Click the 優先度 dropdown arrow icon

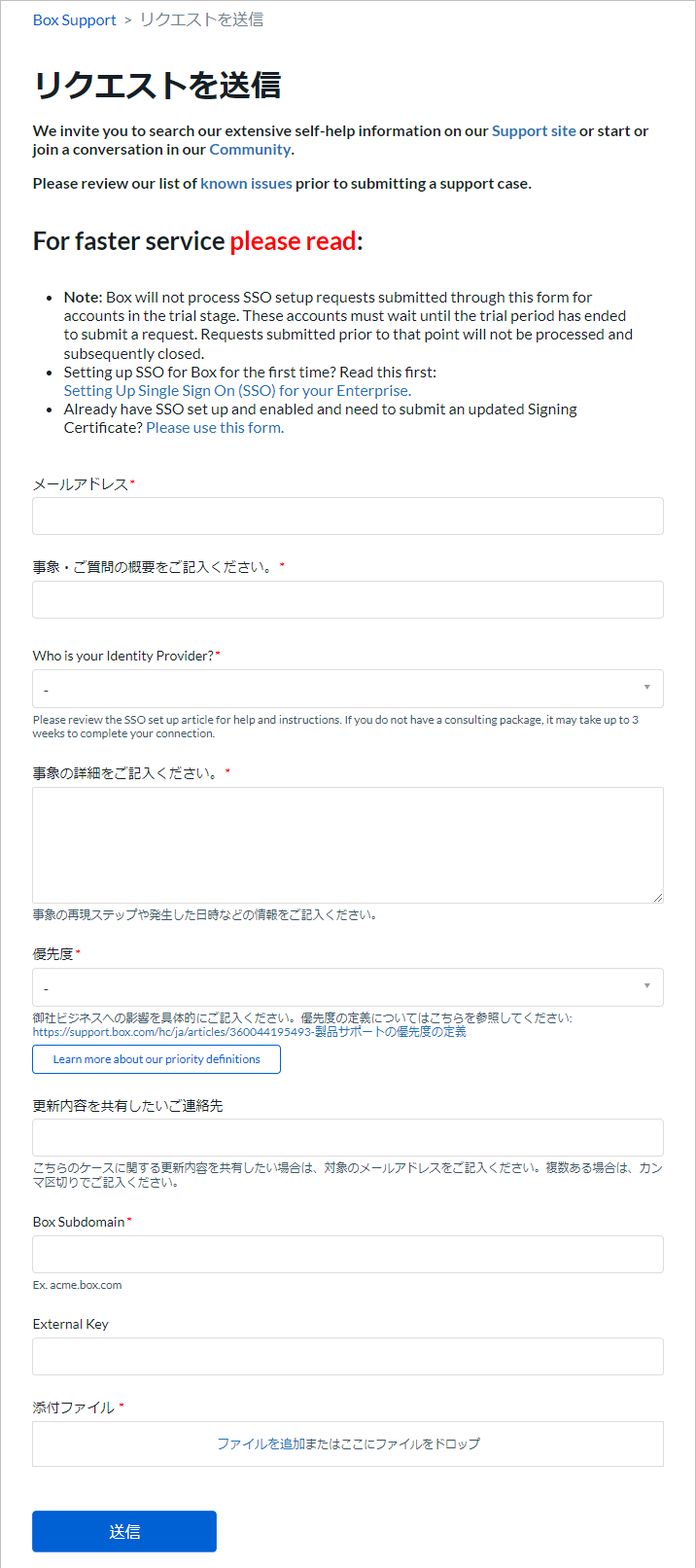click(x=647, y=986)
